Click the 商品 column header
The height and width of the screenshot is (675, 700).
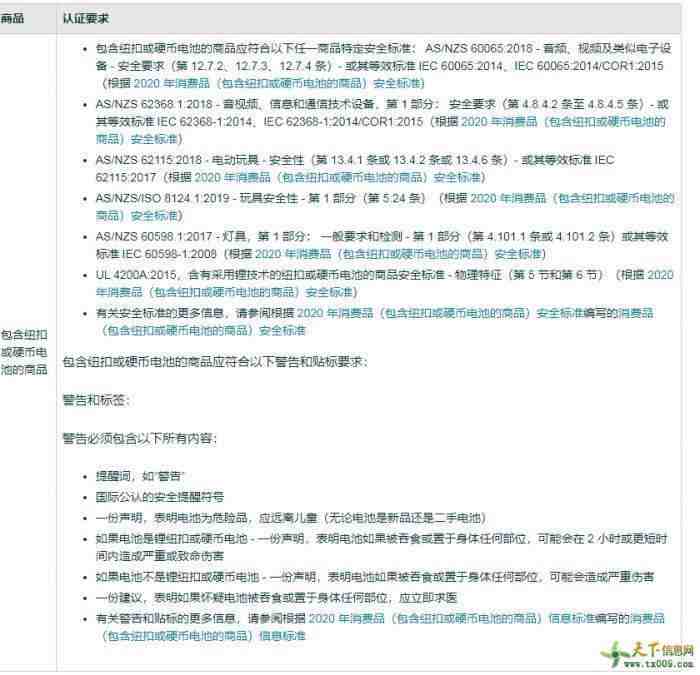click(x=12, y=18)
